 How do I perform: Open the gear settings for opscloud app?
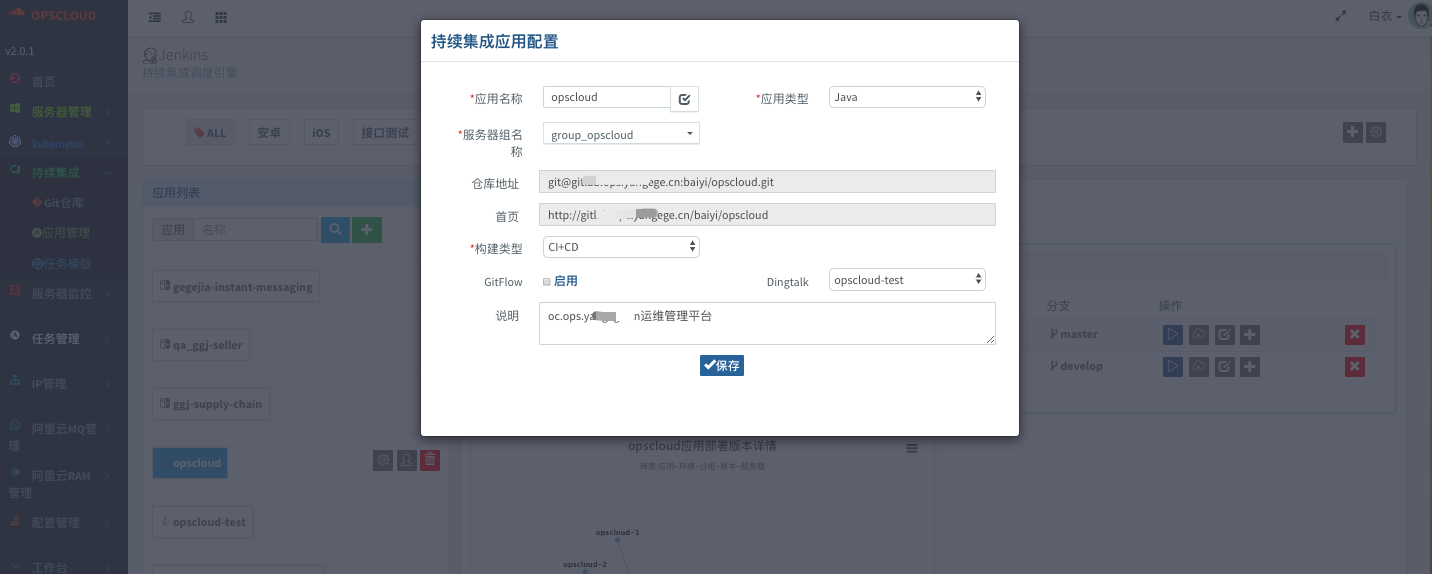382,460
